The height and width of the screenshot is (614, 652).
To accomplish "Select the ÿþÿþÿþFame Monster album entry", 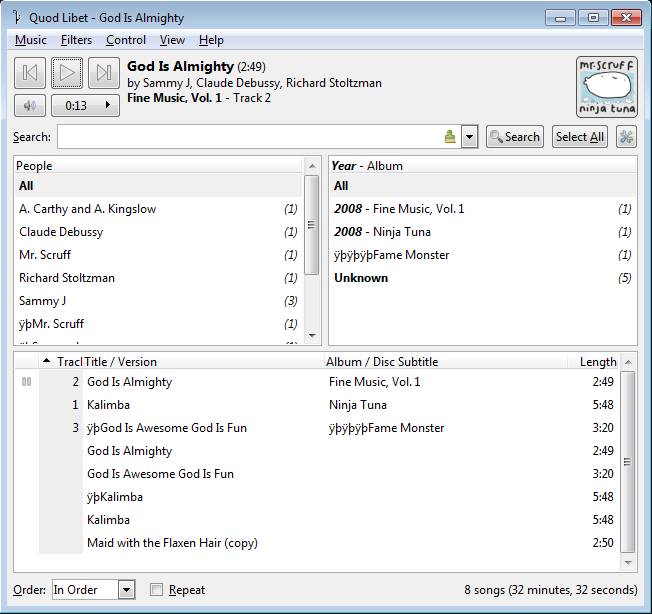I will [x=483, y=254].
